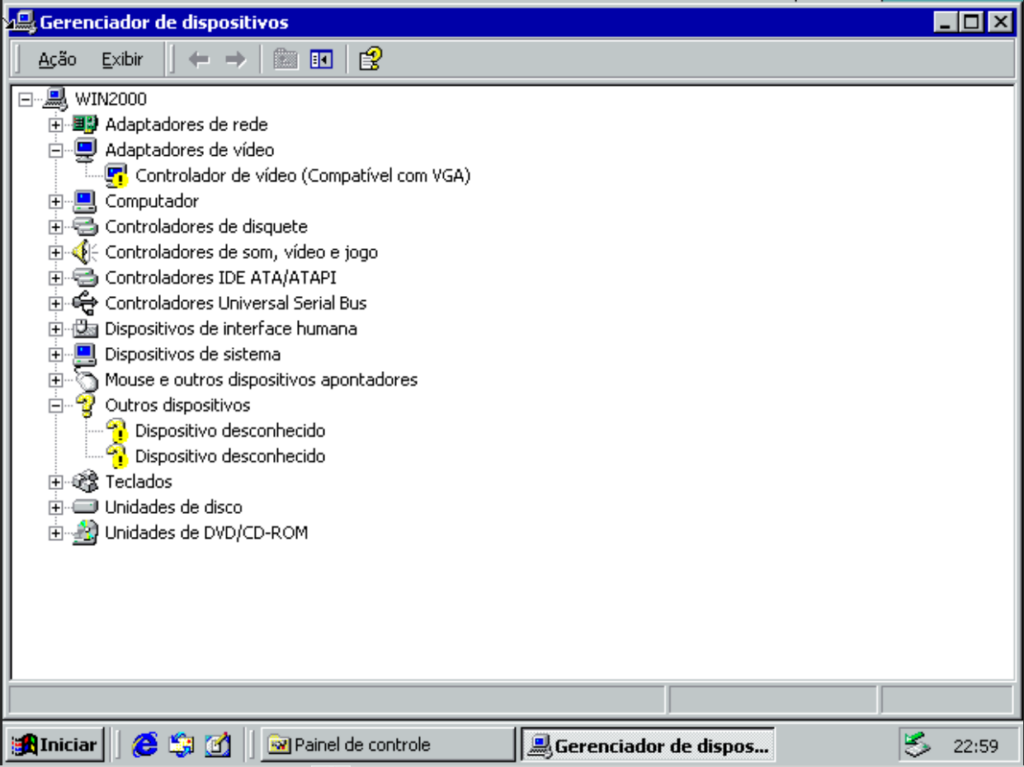The image size is (1024, 767).
Task: Select the first Dispositivo desconhecido entry
Action: [230, 431]
